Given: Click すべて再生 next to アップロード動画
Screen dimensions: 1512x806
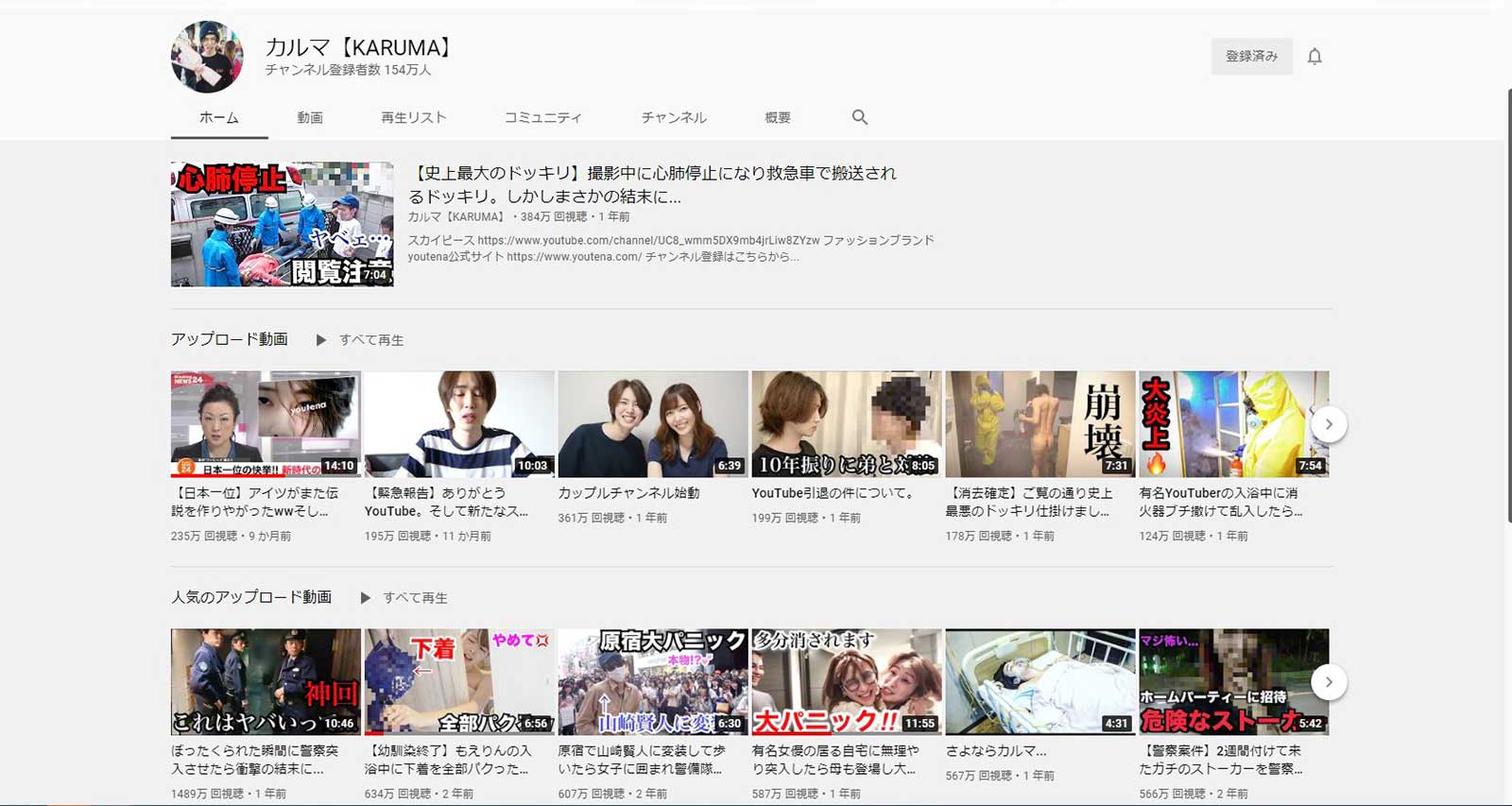Looking at the screenshot, I should (371, 340).
